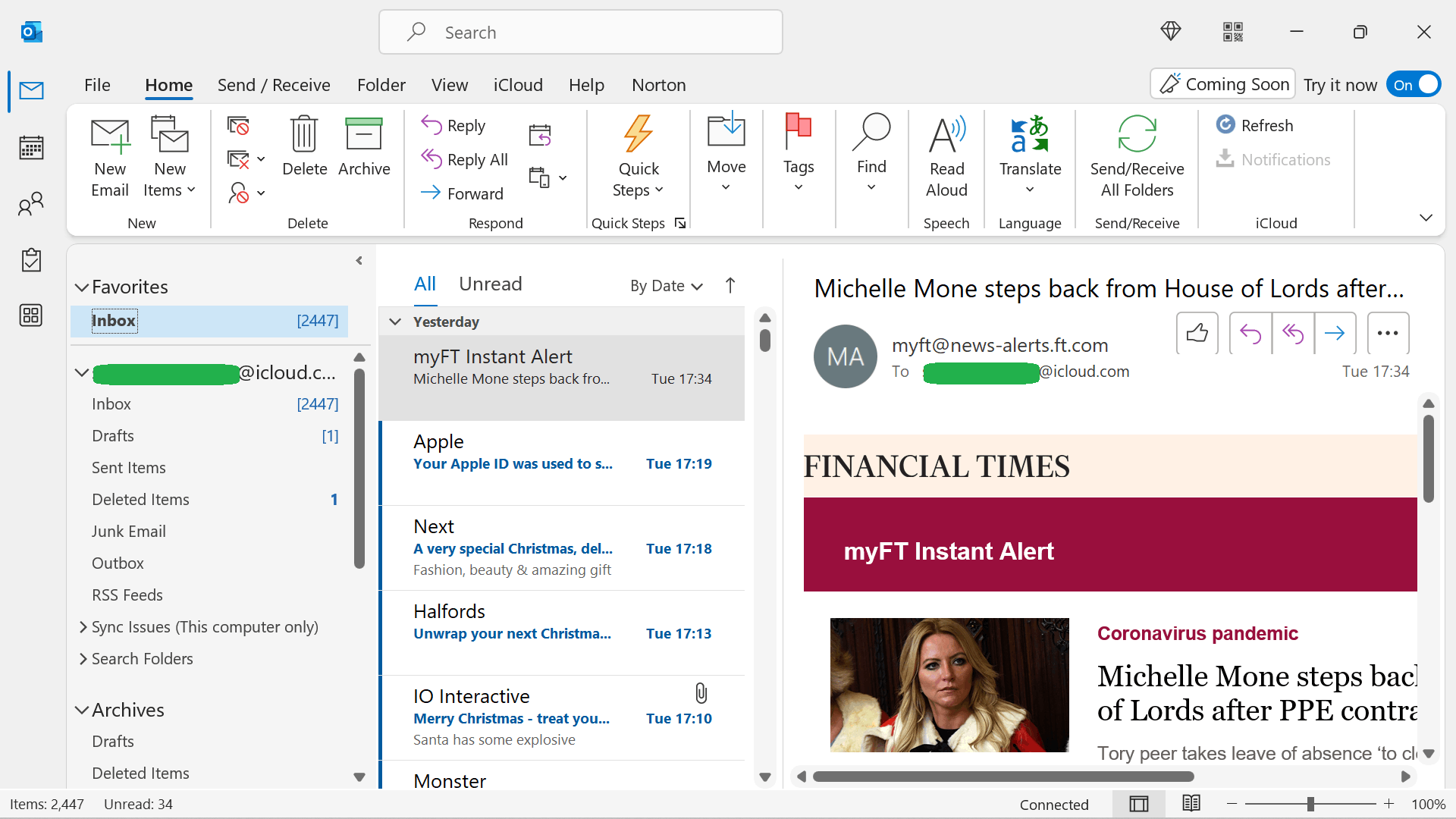Click the zoom in plus button
Viewport: 1456px width, 819px height.
1389,804
